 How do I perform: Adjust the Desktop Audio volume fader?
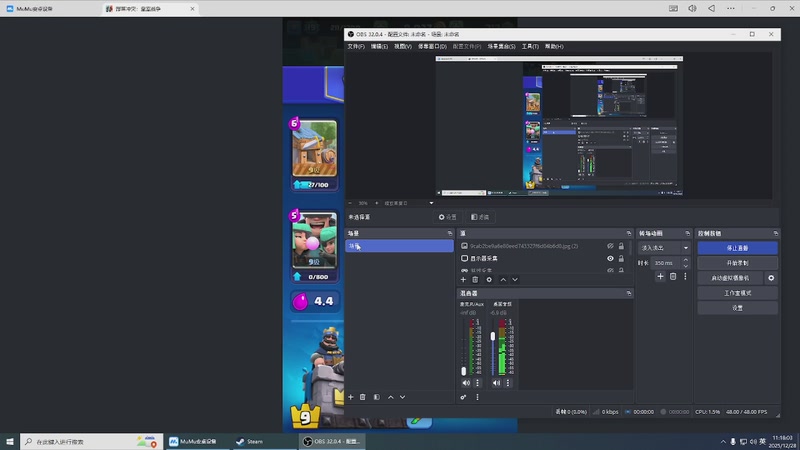point(493,336)
